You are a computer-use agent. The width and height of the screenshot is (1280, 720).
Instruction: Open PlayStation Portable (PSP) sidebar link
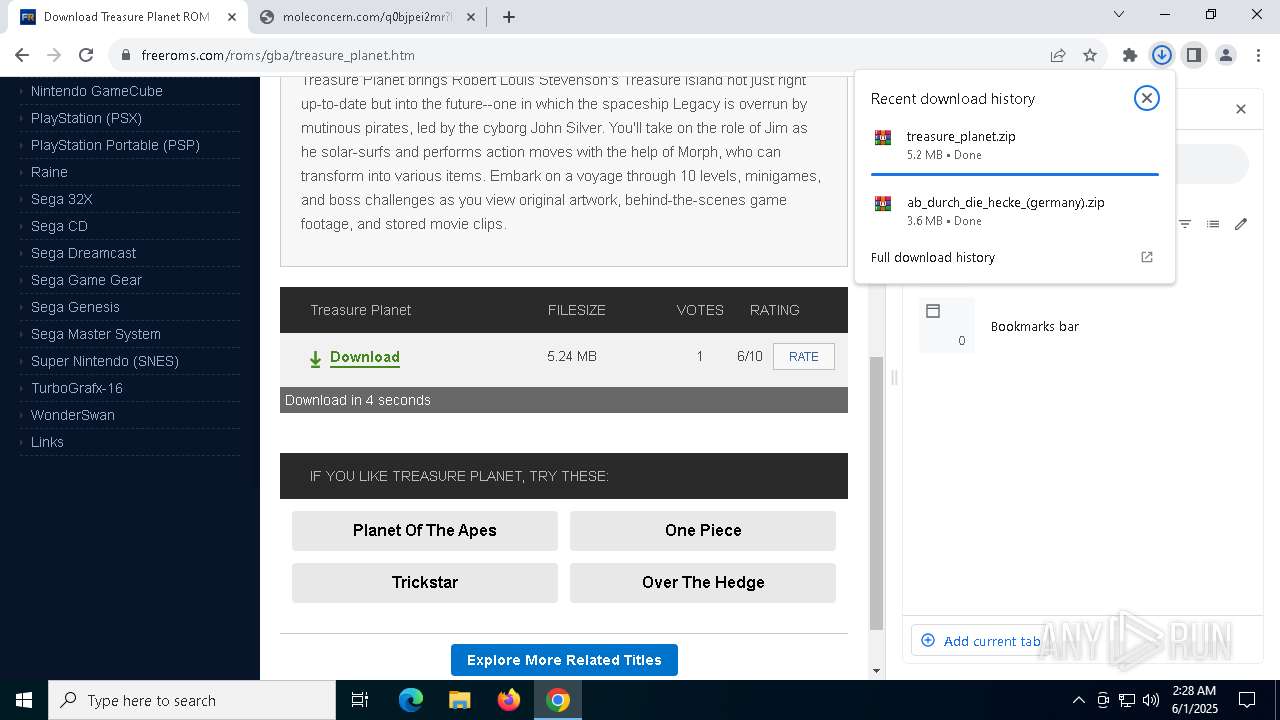coord(115,145)
